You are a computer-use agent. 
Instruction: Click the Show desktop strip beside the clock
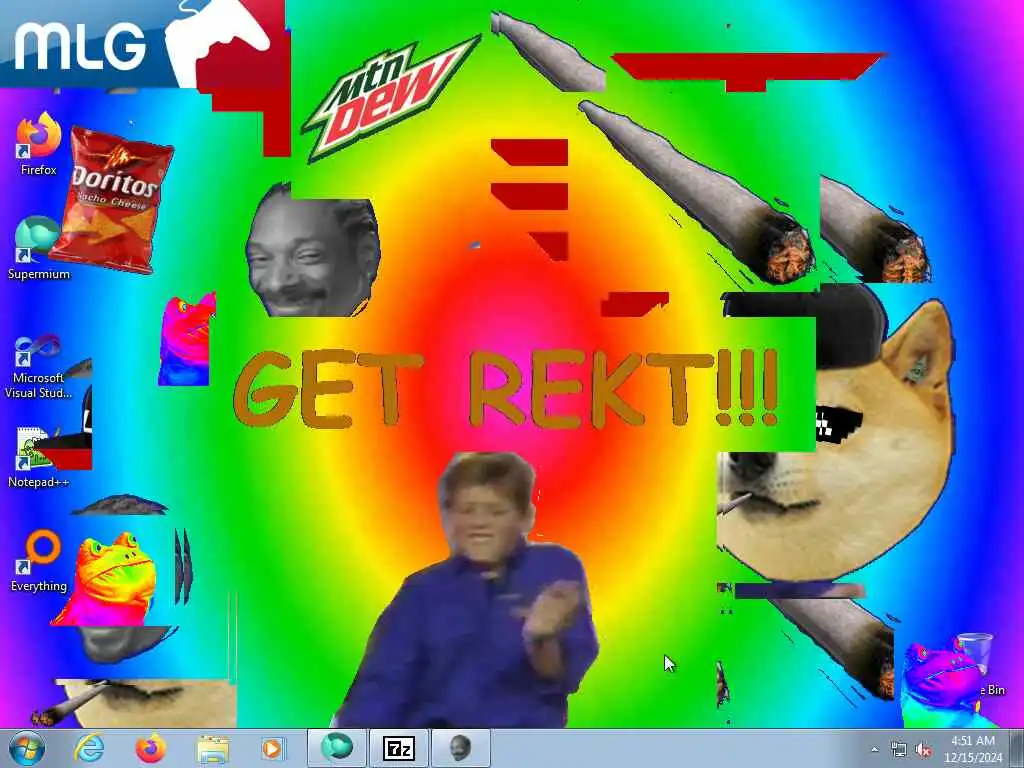(1017, 748)
